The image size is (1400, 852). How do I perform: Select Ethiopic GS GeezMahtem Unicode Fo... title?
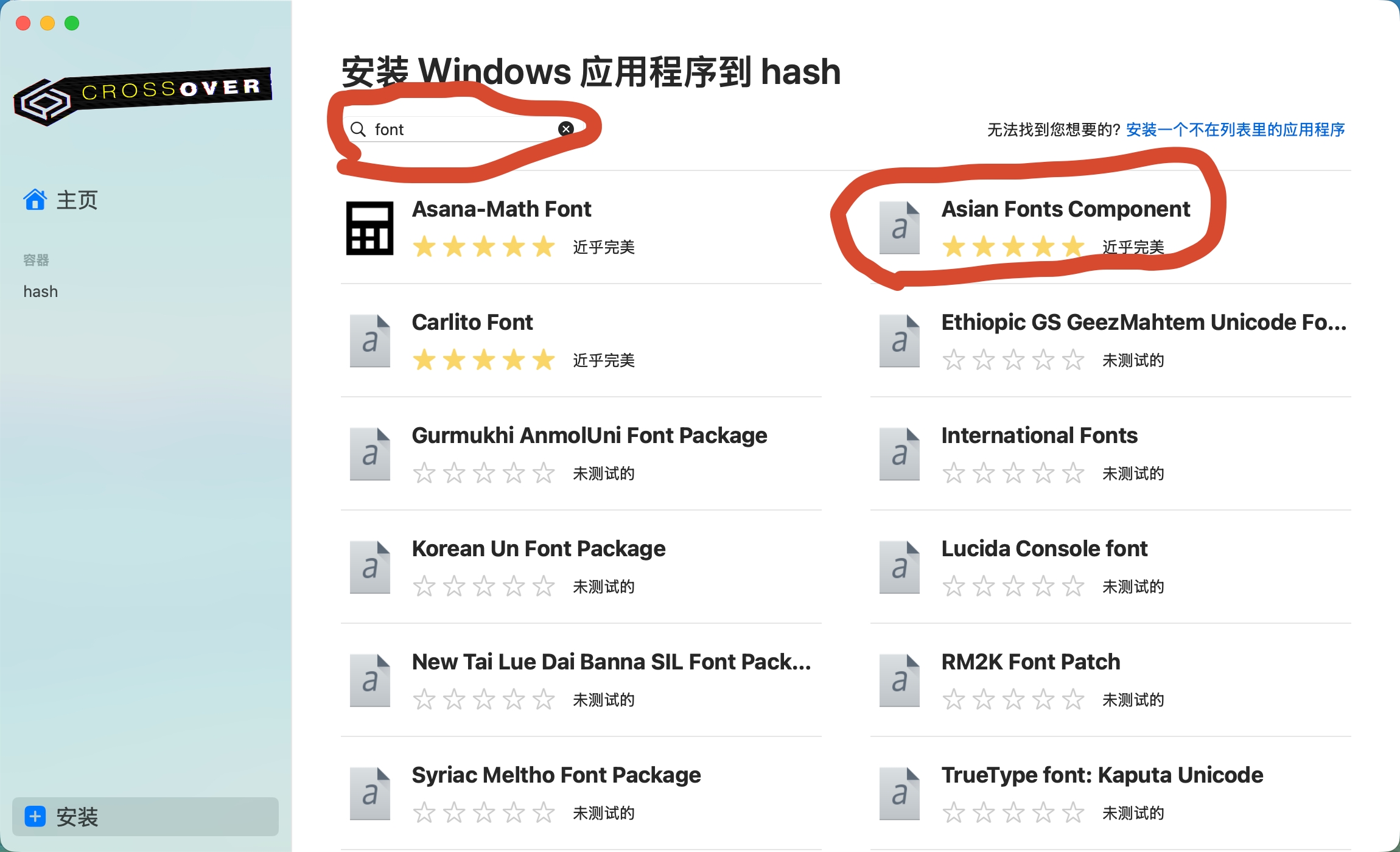(x=1144, y=322)
